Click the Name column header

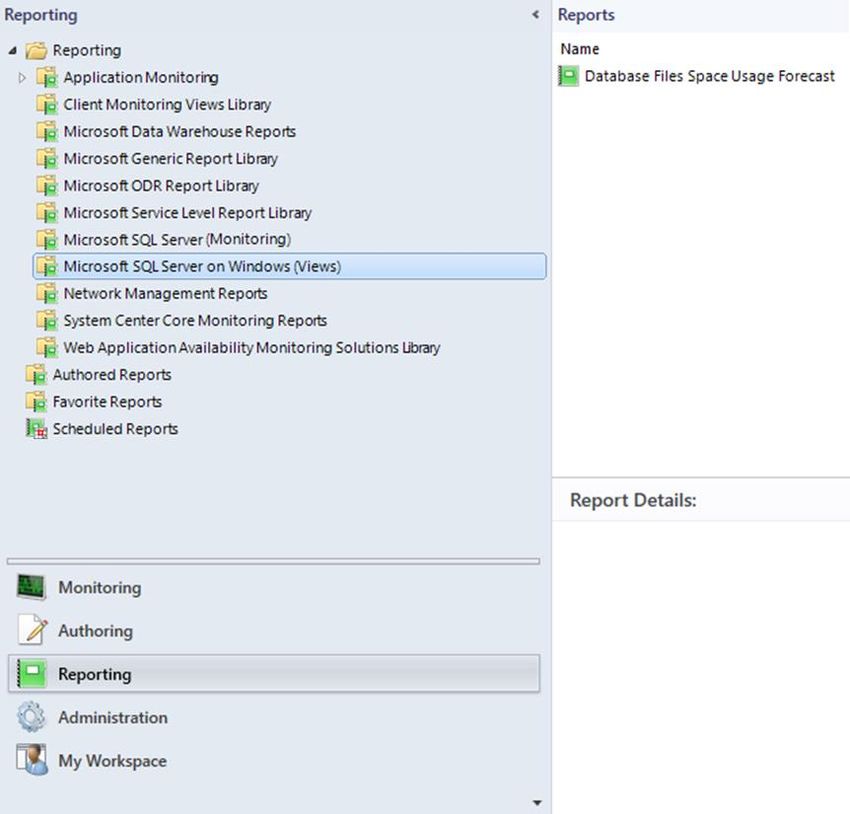tap(579, 49)
